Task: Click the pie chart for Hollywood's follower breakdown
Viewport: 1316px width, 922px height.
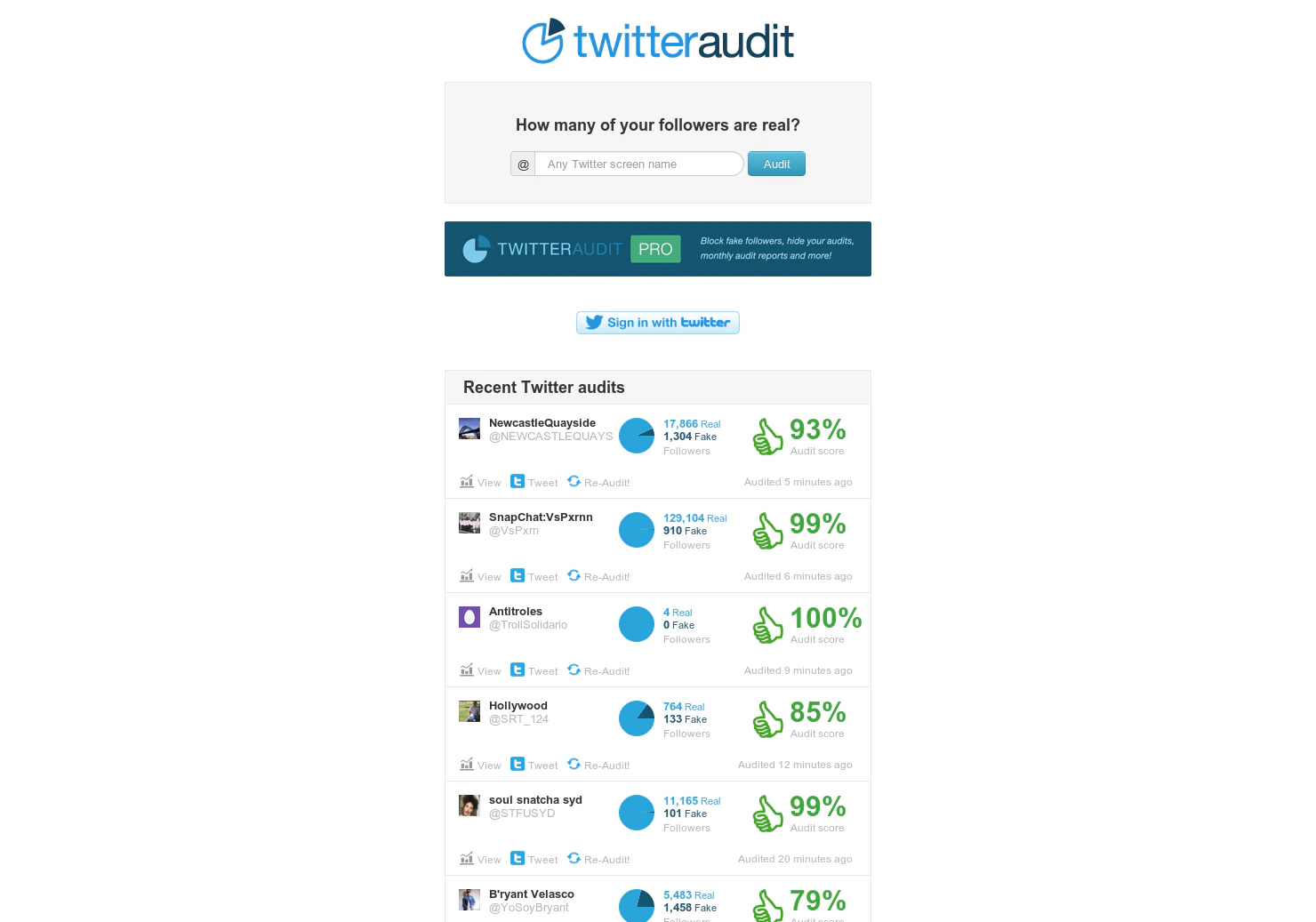Action: point(637,718)
